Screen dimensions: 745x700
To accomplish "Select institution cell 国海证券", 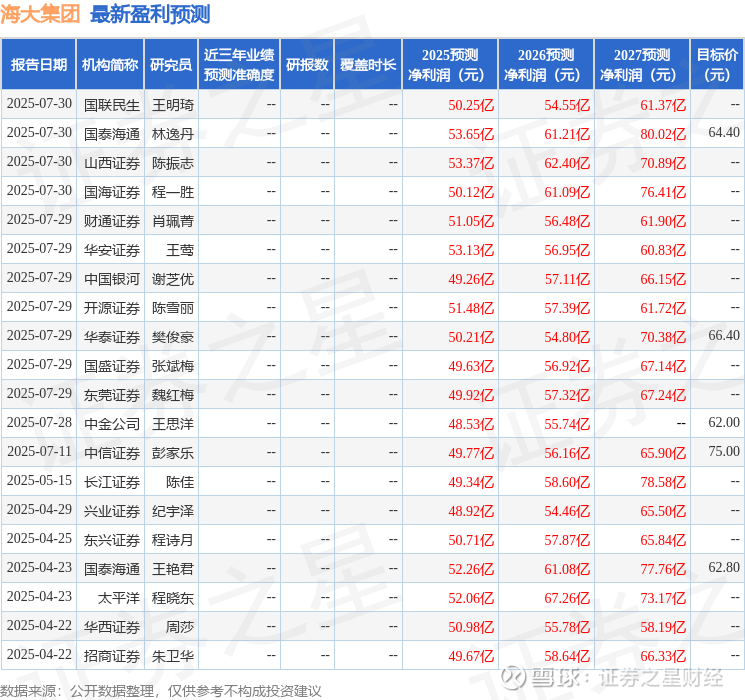I will tap(112, 192).
